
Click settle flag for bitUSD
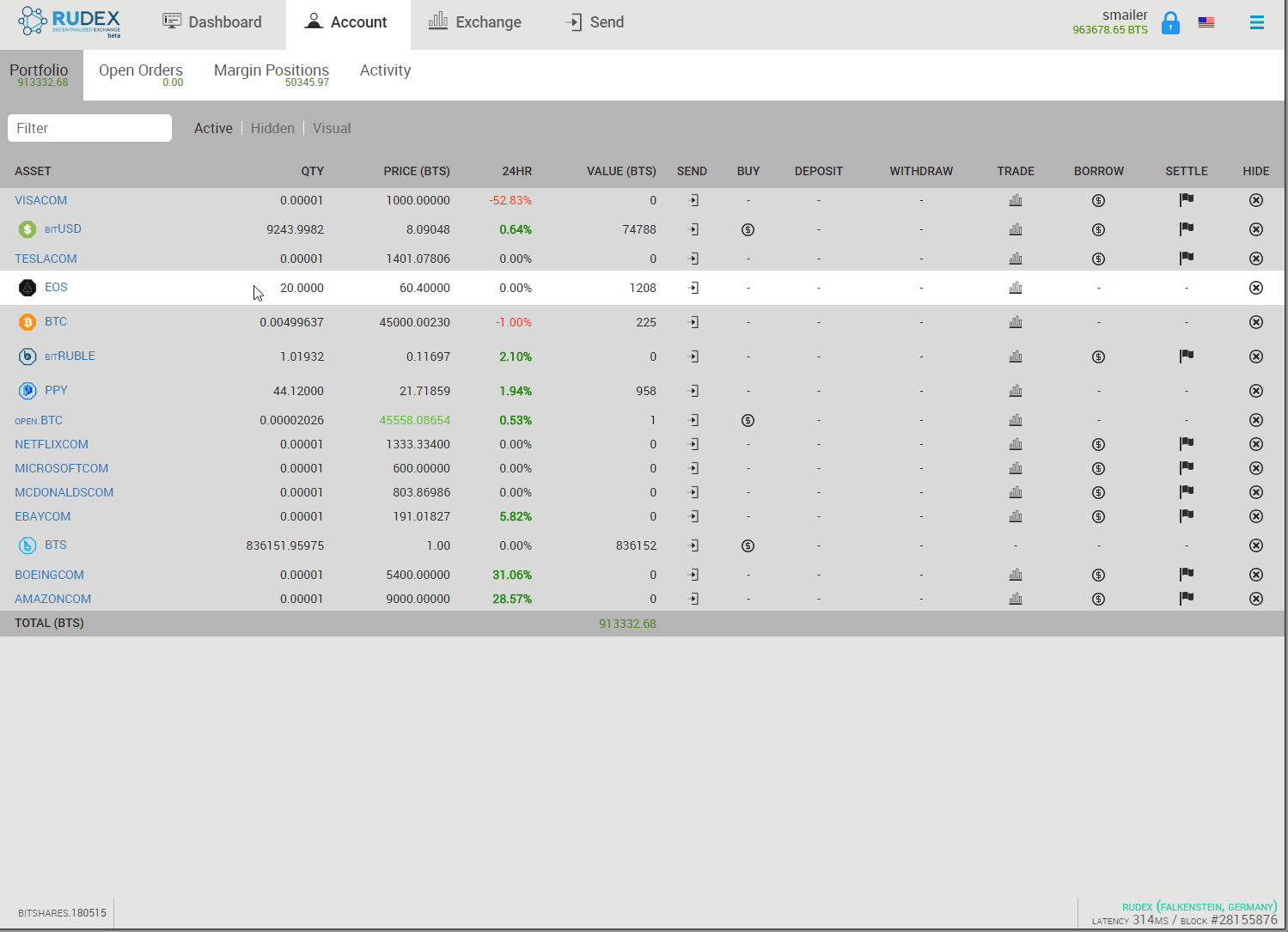point(1187,229)
